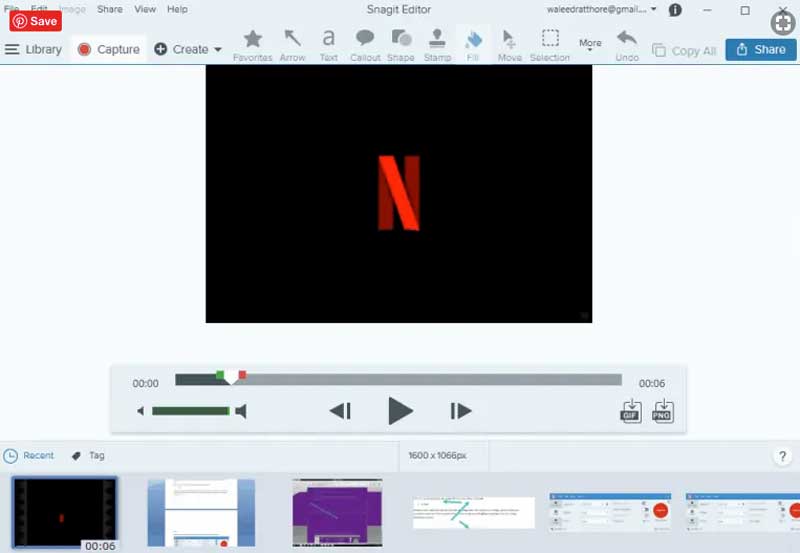Click the video timeline seek bar

[x=398, y=379]
